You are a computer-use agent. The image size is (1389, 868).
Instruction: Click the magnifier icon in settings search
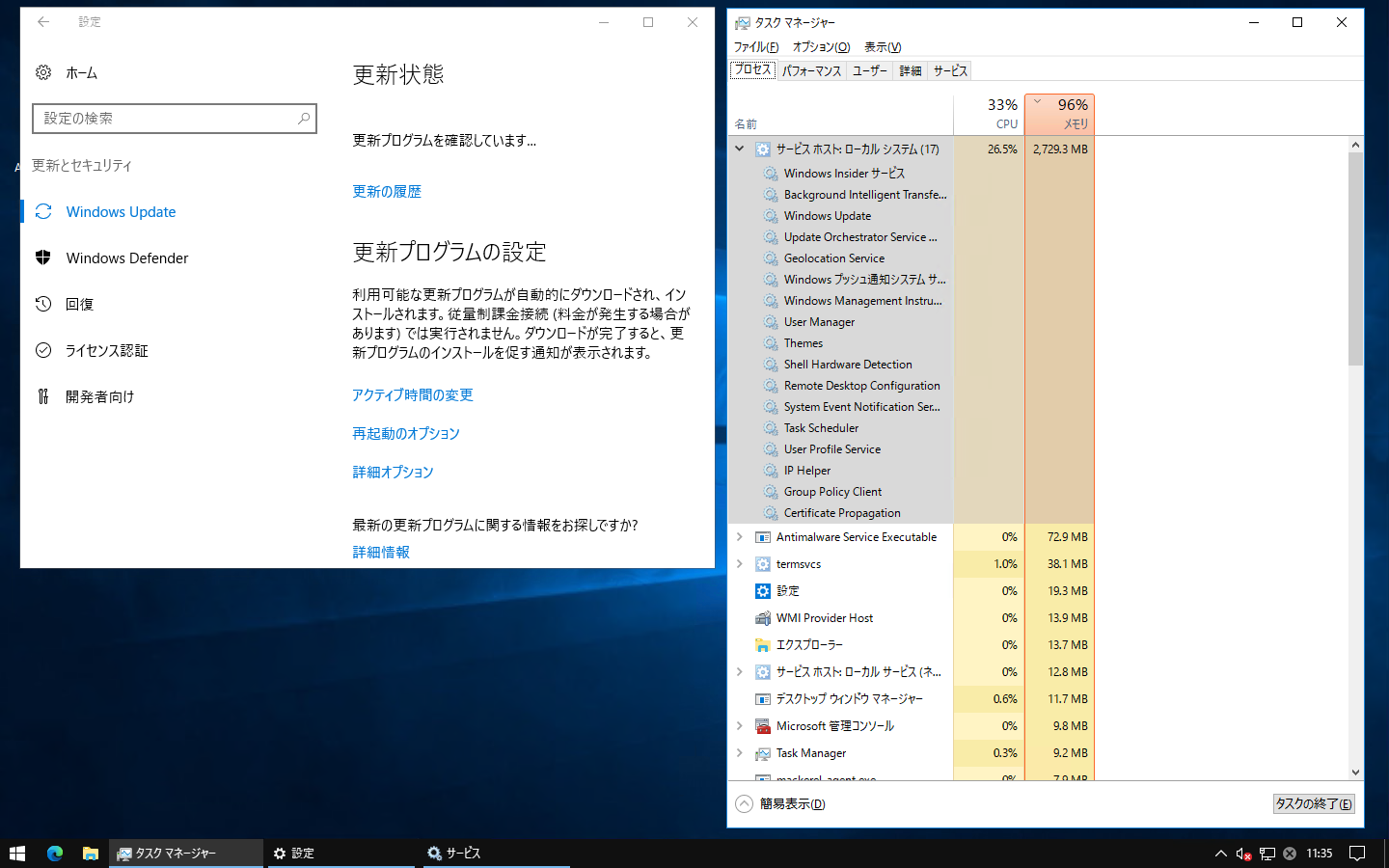point(304,119)
